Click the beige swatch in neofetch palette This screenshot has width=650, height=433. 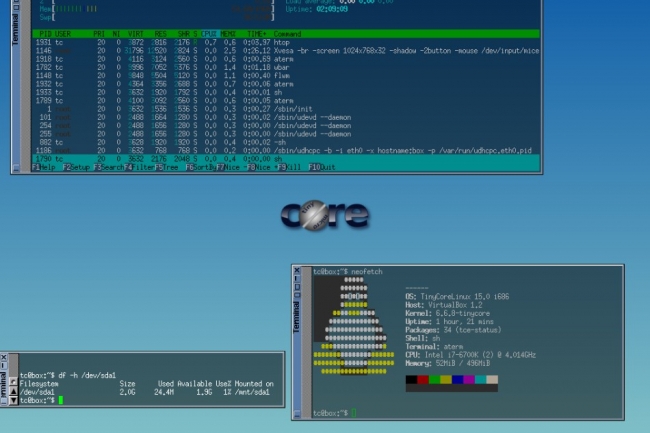click(x=492, y=380)
